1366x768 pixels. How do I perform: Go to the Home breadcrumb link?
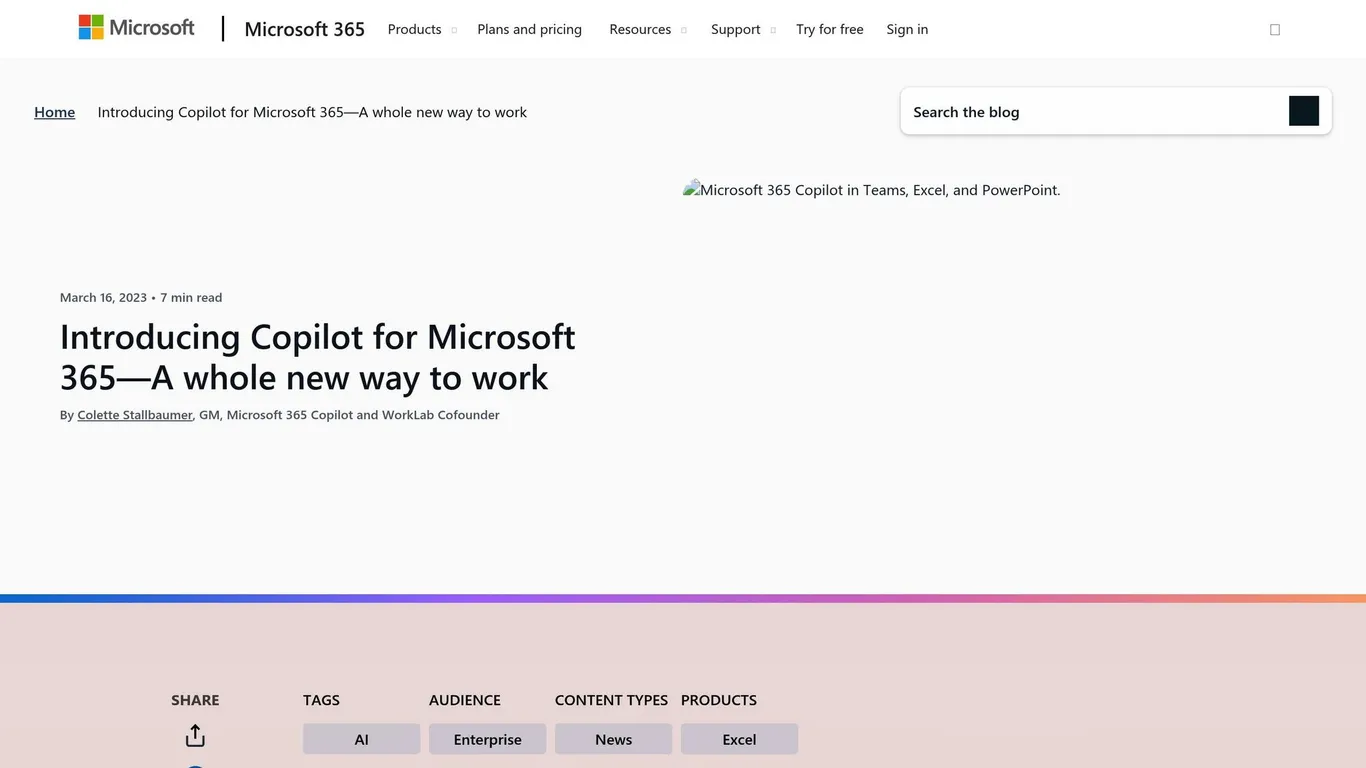coord(54,112)
